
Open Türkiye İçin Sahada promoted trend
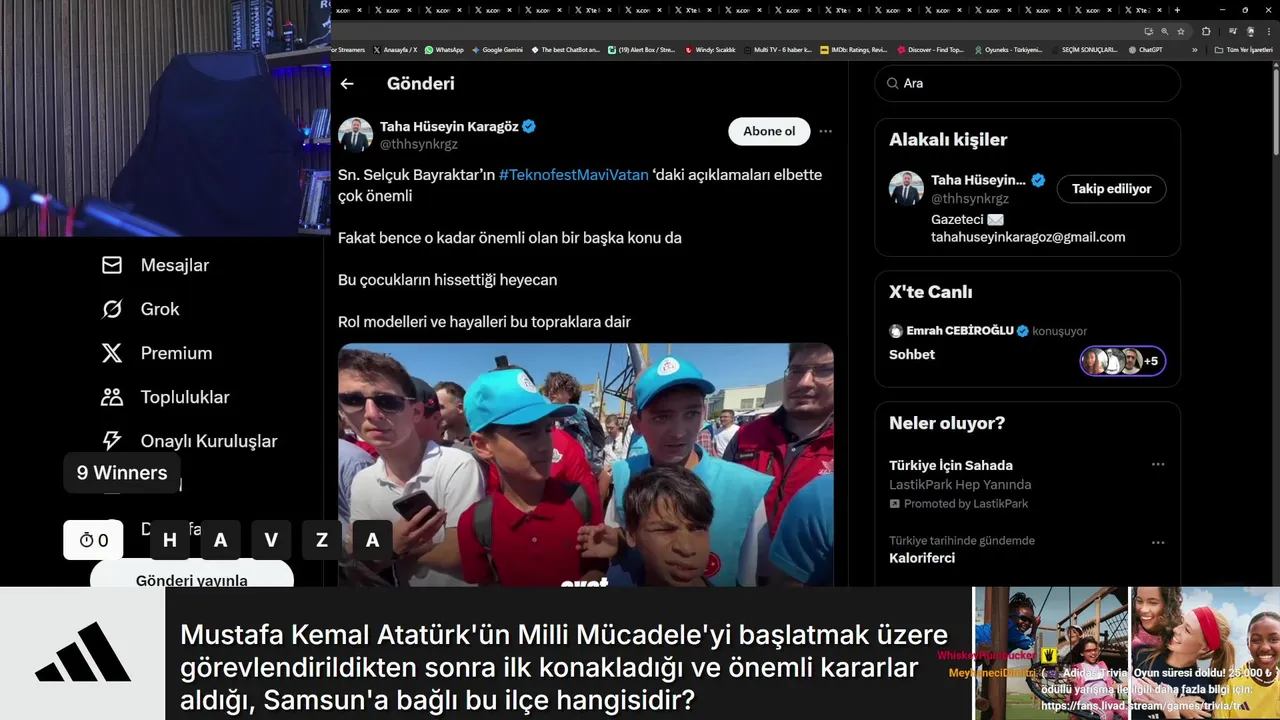[x=951, y=465]
